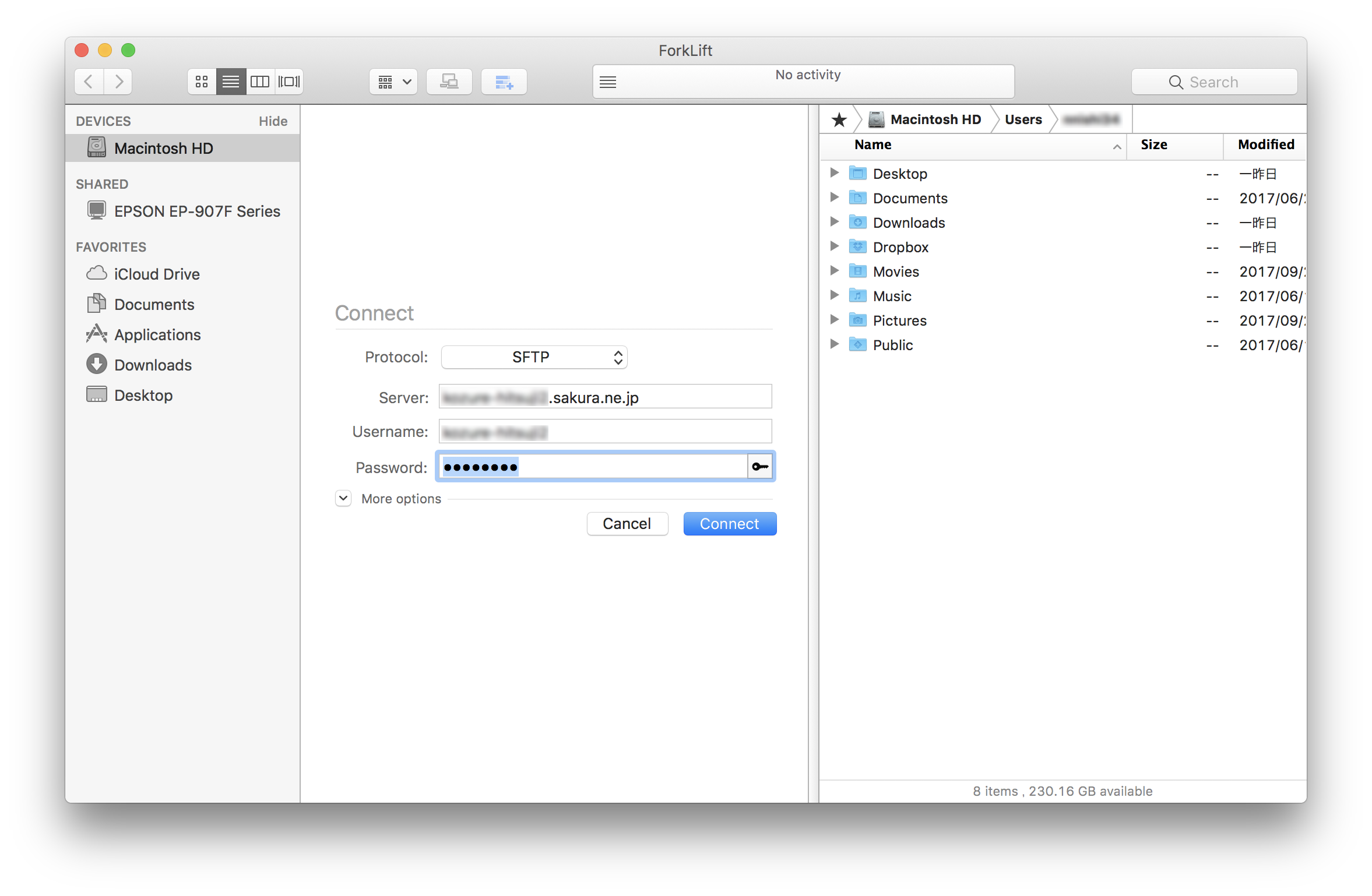This screenshot has width=1372, height=896.
Task: Switch to column view mode
Action: tap(260, 82)
